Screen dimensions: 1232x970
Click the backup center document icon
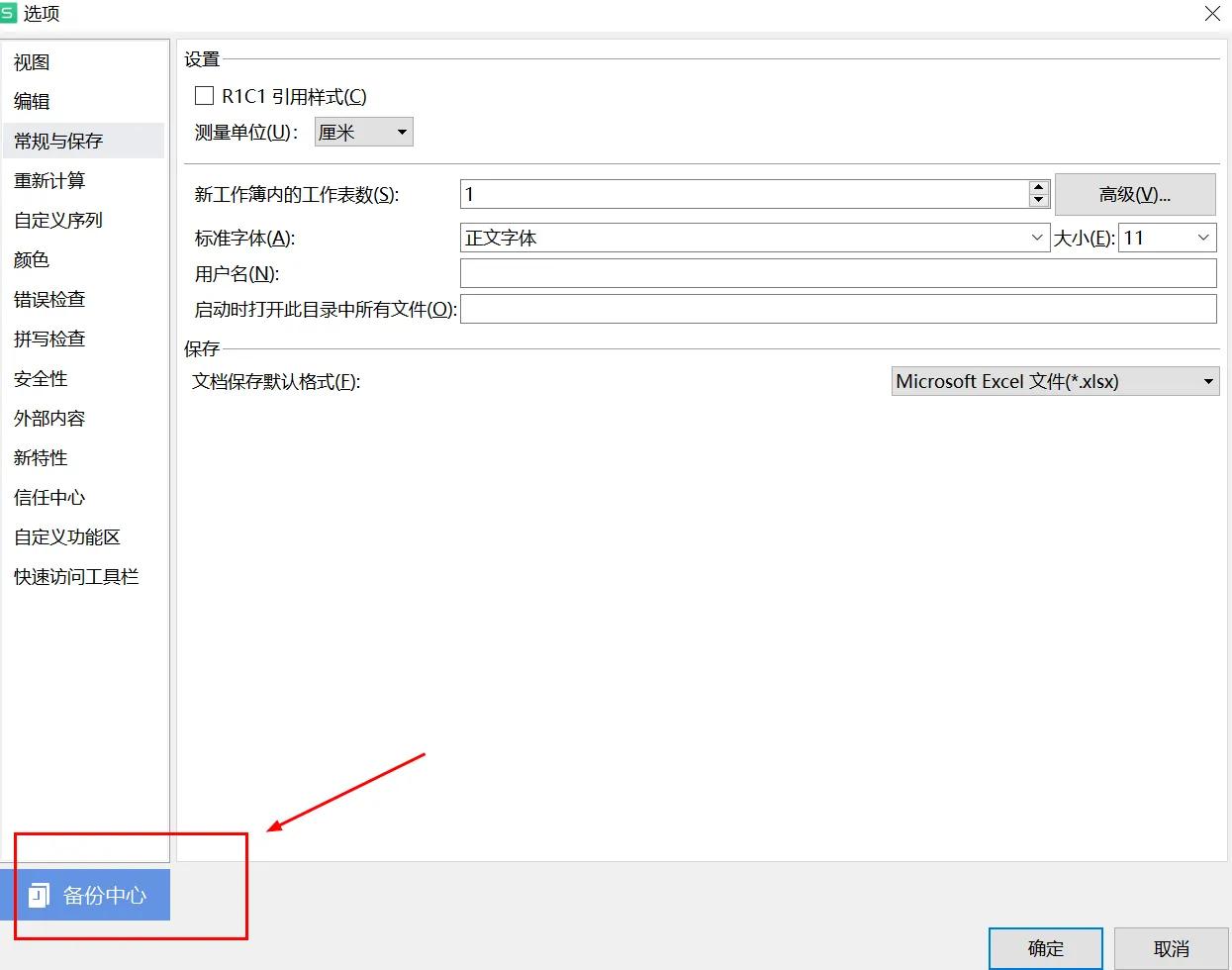39,895
